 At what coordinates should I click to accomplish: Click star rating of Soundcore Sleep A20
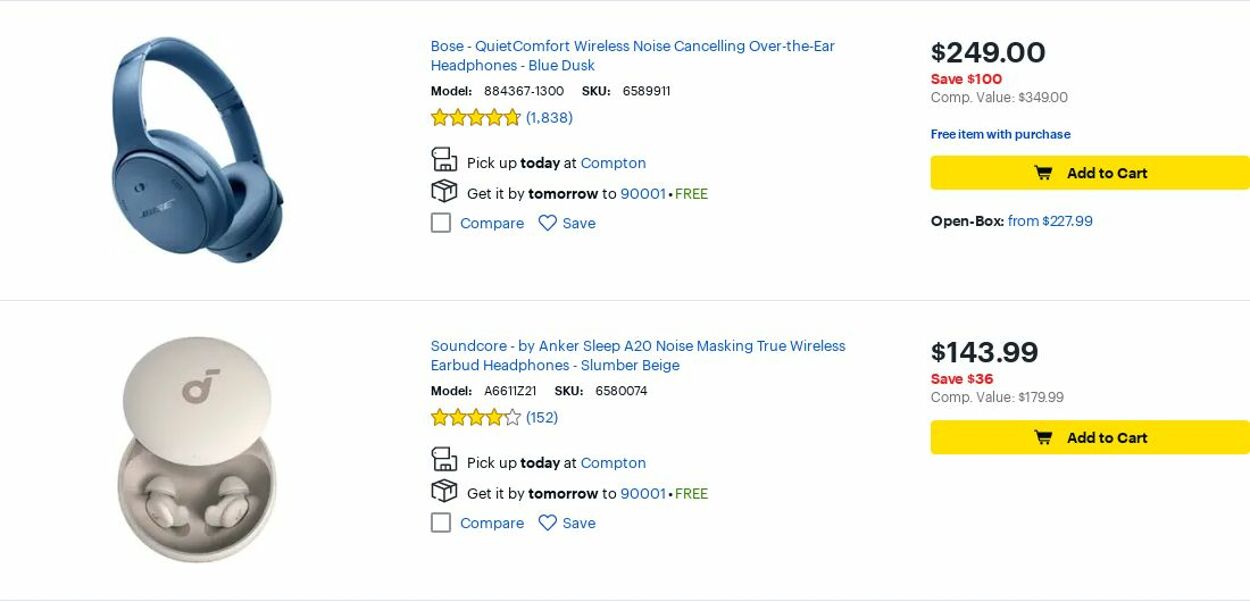[476, 418]
